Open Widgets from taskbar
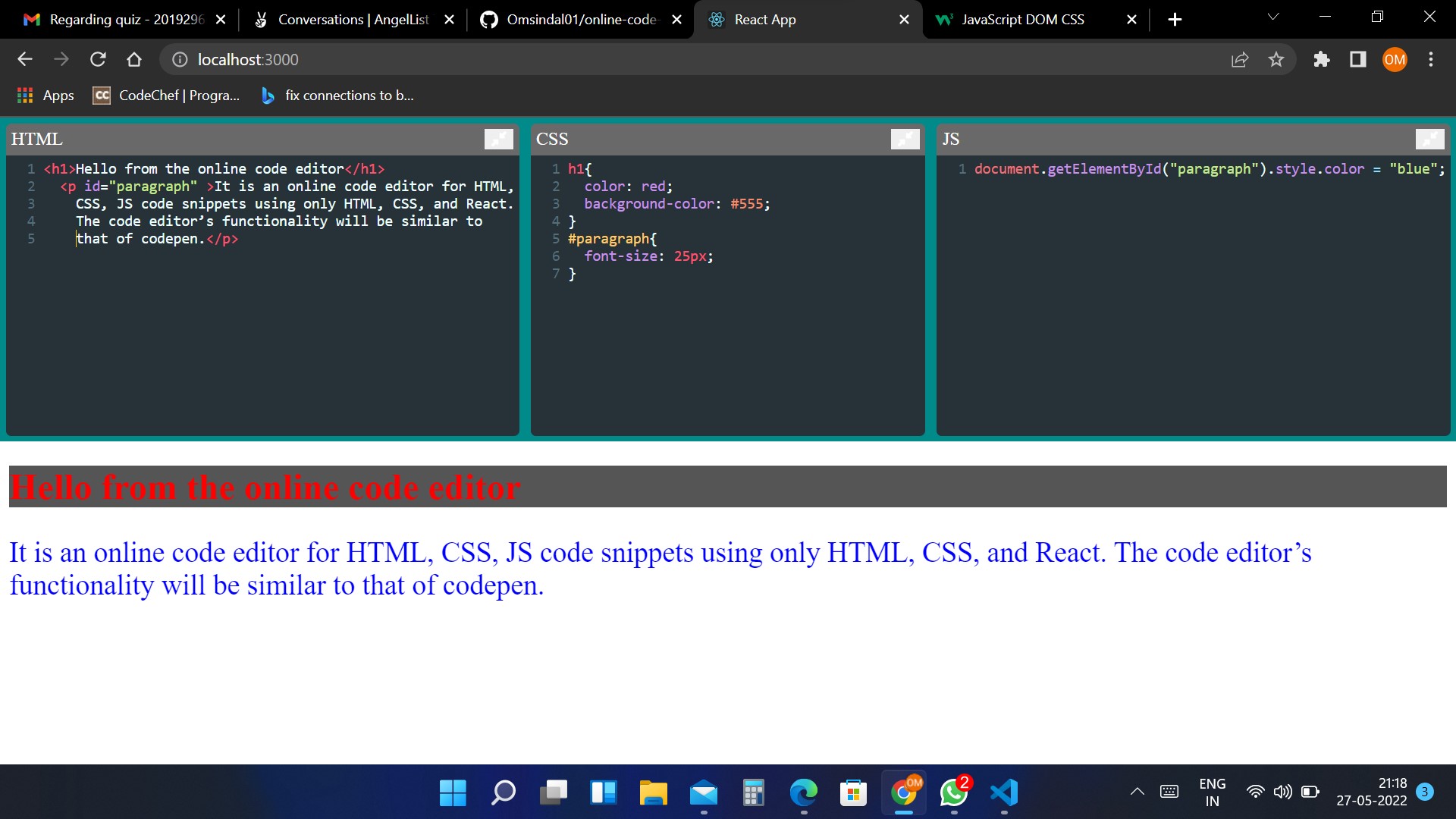 603,792
